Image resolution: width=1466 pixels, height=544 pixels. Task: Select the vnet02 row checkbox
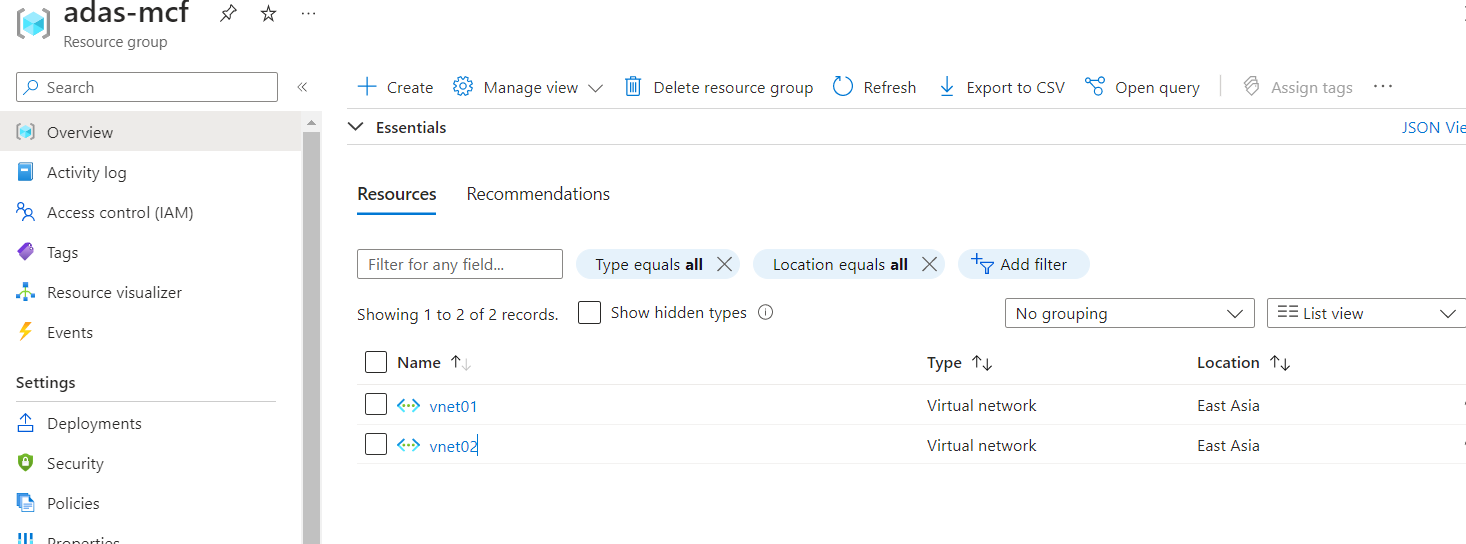point(376,444)
